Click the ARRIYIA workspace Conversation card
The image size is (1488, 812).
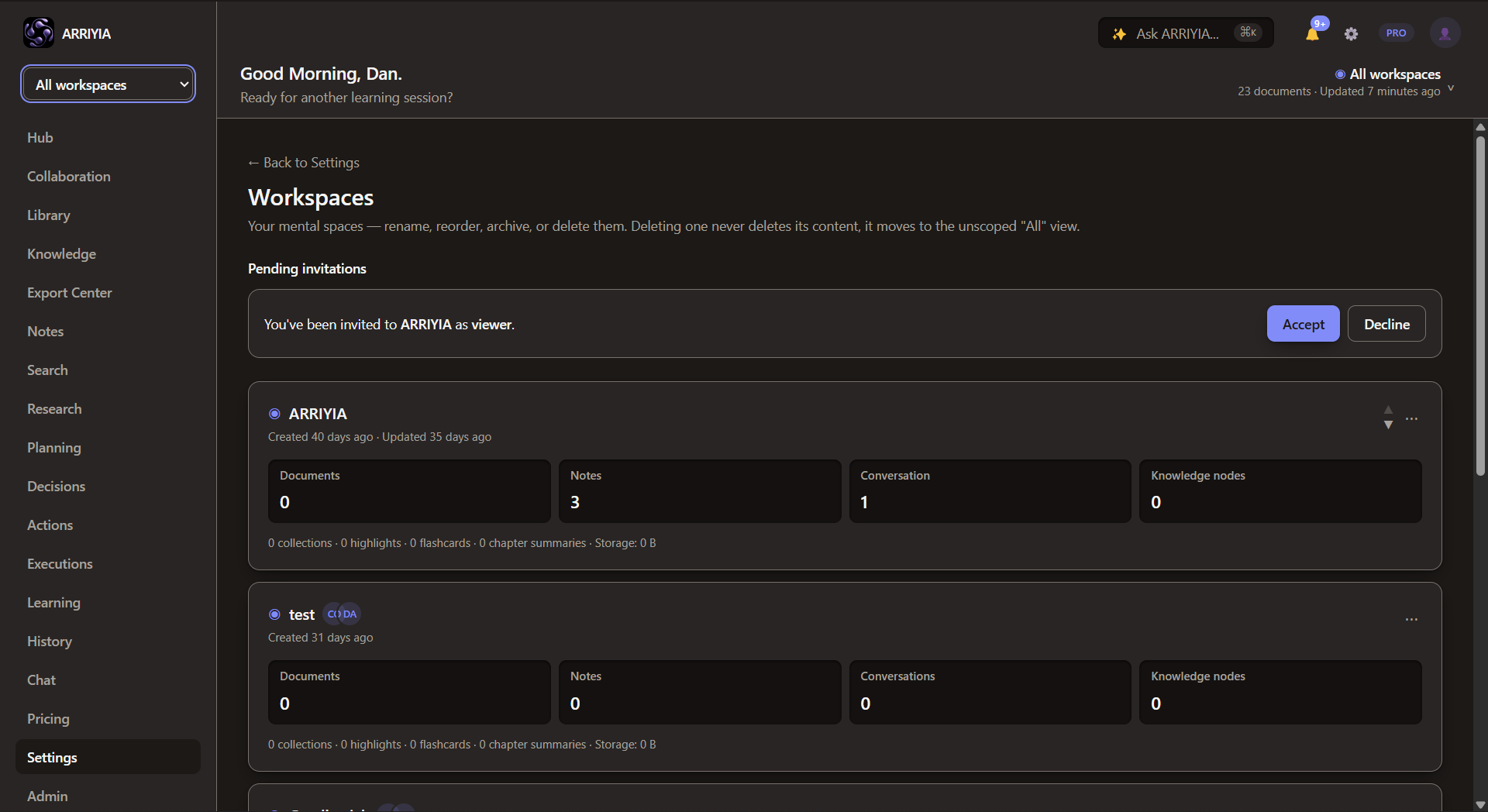point(990,491)
